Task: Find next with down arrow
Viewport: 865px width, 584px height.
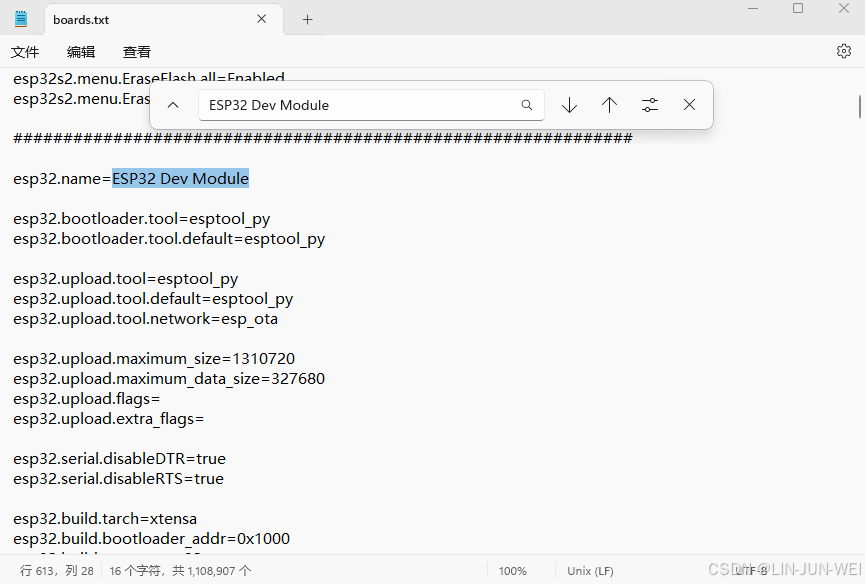Action: (569, 105)
